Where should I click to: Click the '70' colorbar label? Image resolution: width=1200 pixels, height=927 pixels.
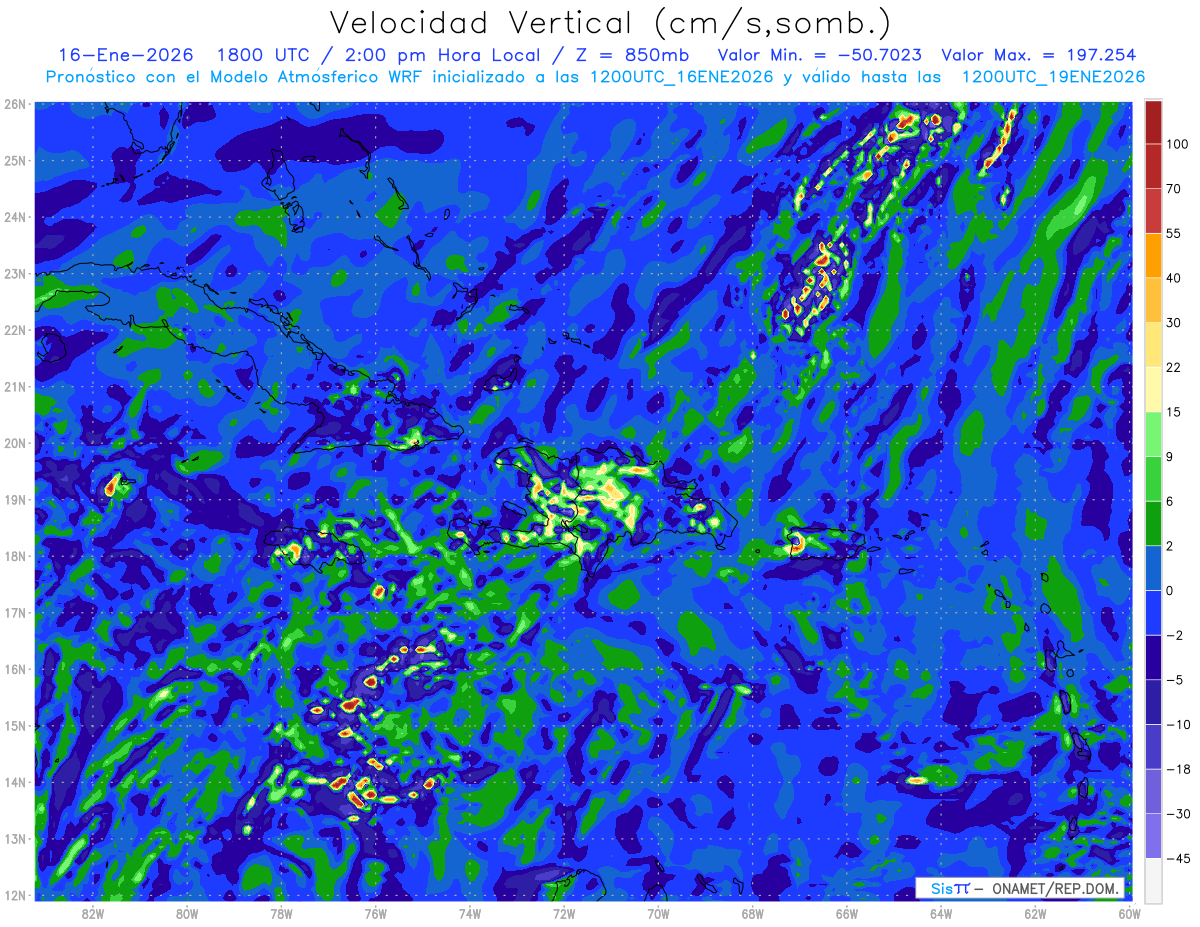pos(1174,189)
